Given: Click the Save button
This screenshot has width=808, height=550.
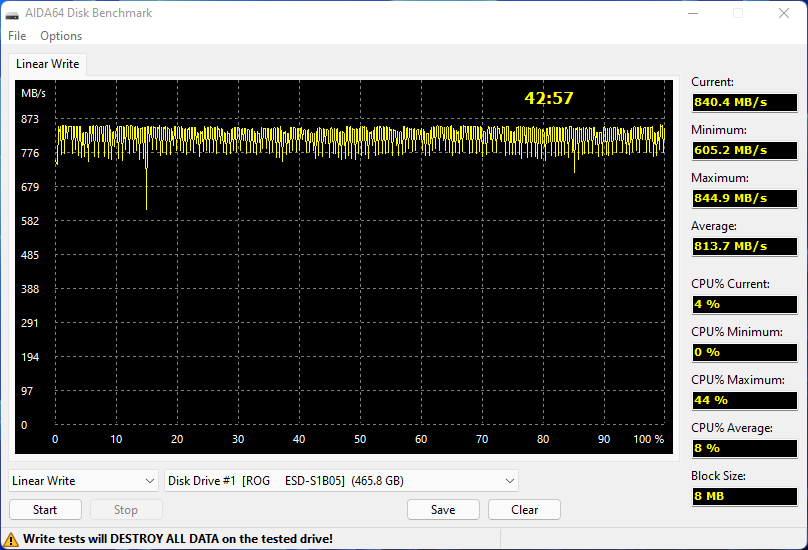Looking at the screenshot, I should [x=443, y=510].
